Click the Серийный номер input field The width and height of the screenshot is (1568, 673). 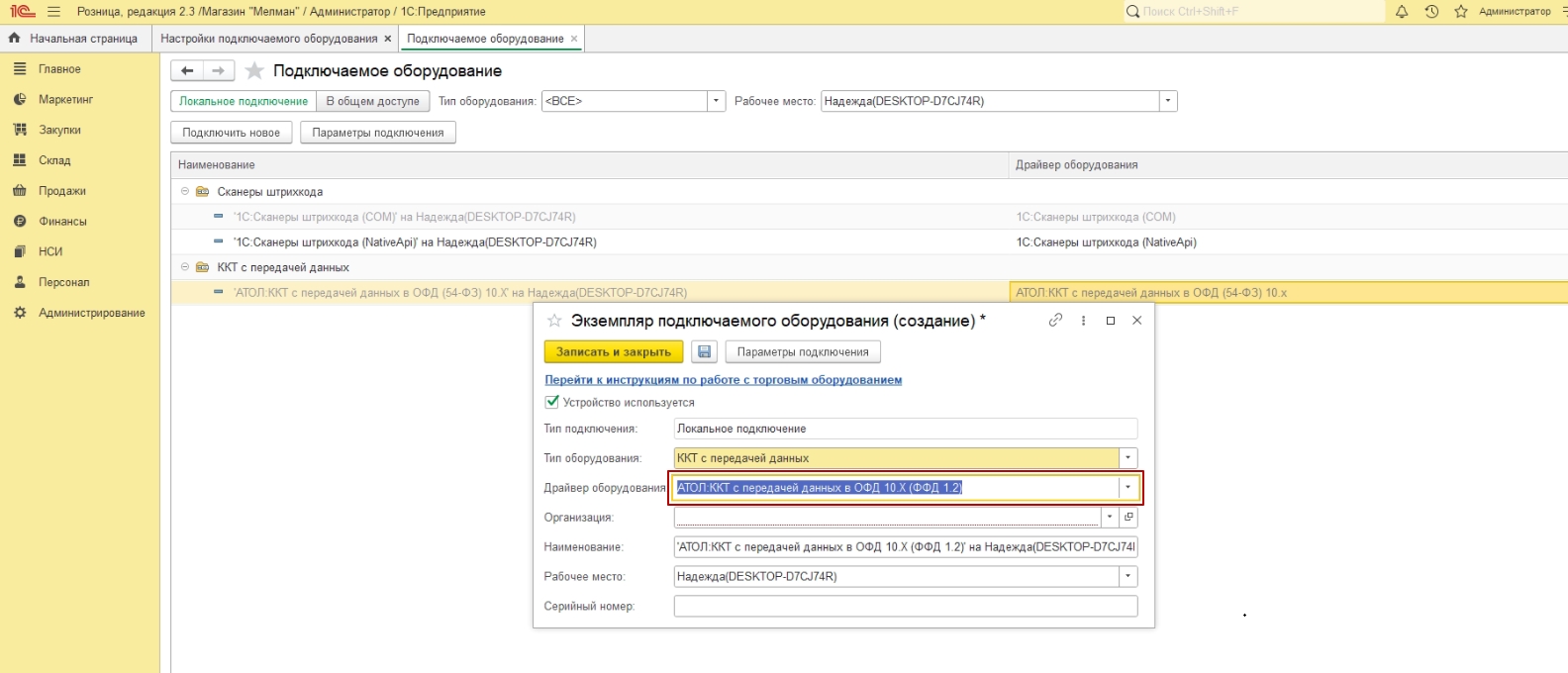coord(906,606)
